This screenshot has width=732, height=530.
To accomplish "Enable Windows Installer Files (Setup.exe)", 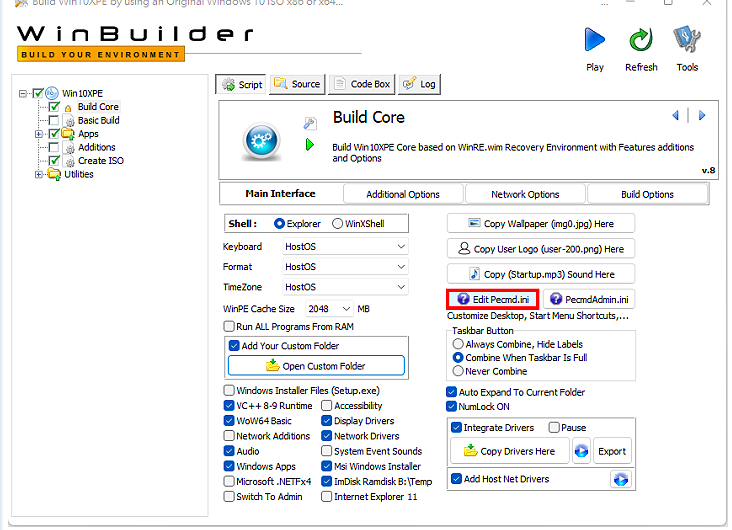I will click(x=229, y=390).
